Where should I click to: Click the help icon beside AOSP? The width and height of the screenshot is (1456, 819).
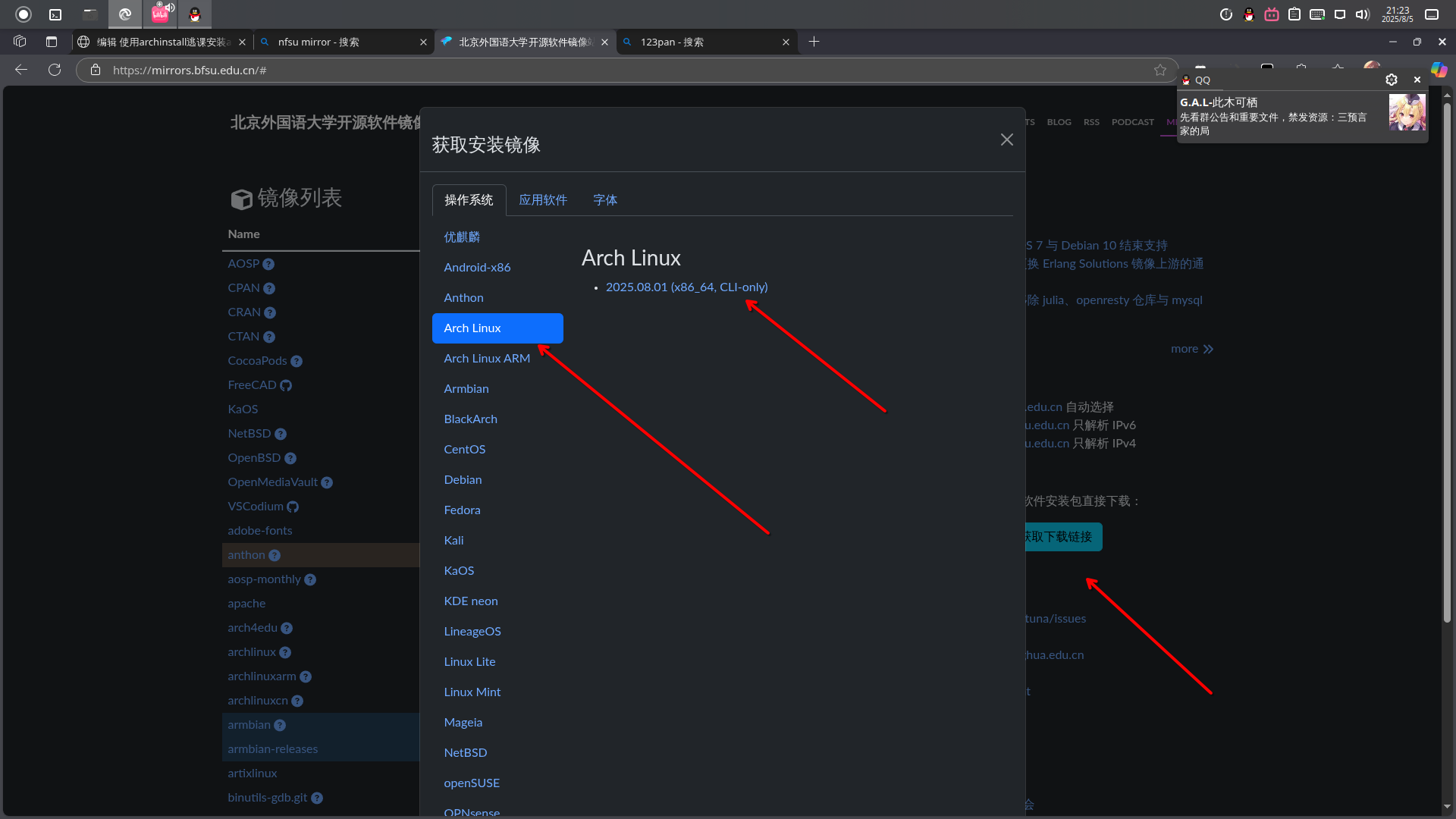(x=268, y=264)
